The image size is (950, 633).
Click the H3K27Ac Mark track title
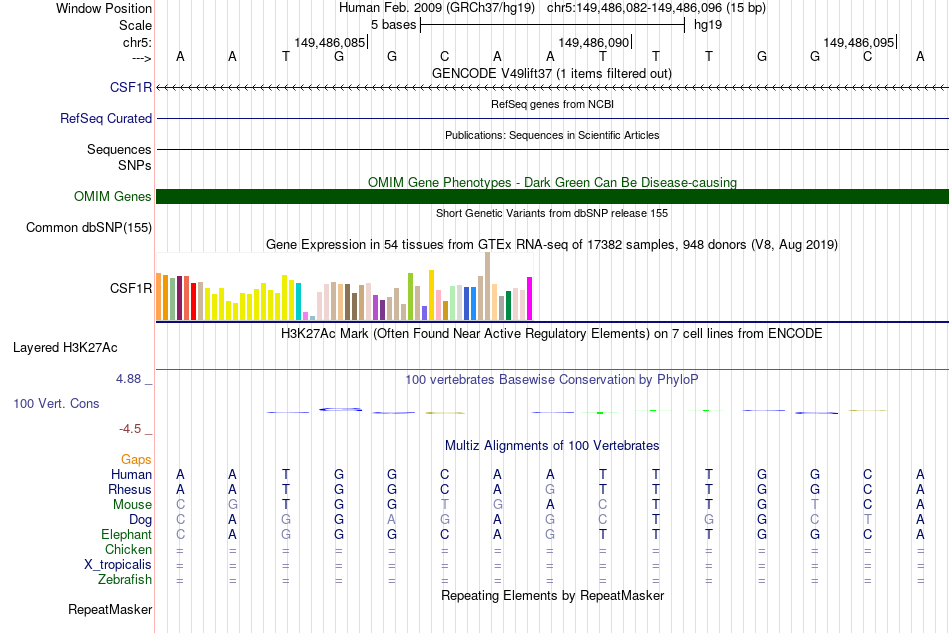pos(552,333)
